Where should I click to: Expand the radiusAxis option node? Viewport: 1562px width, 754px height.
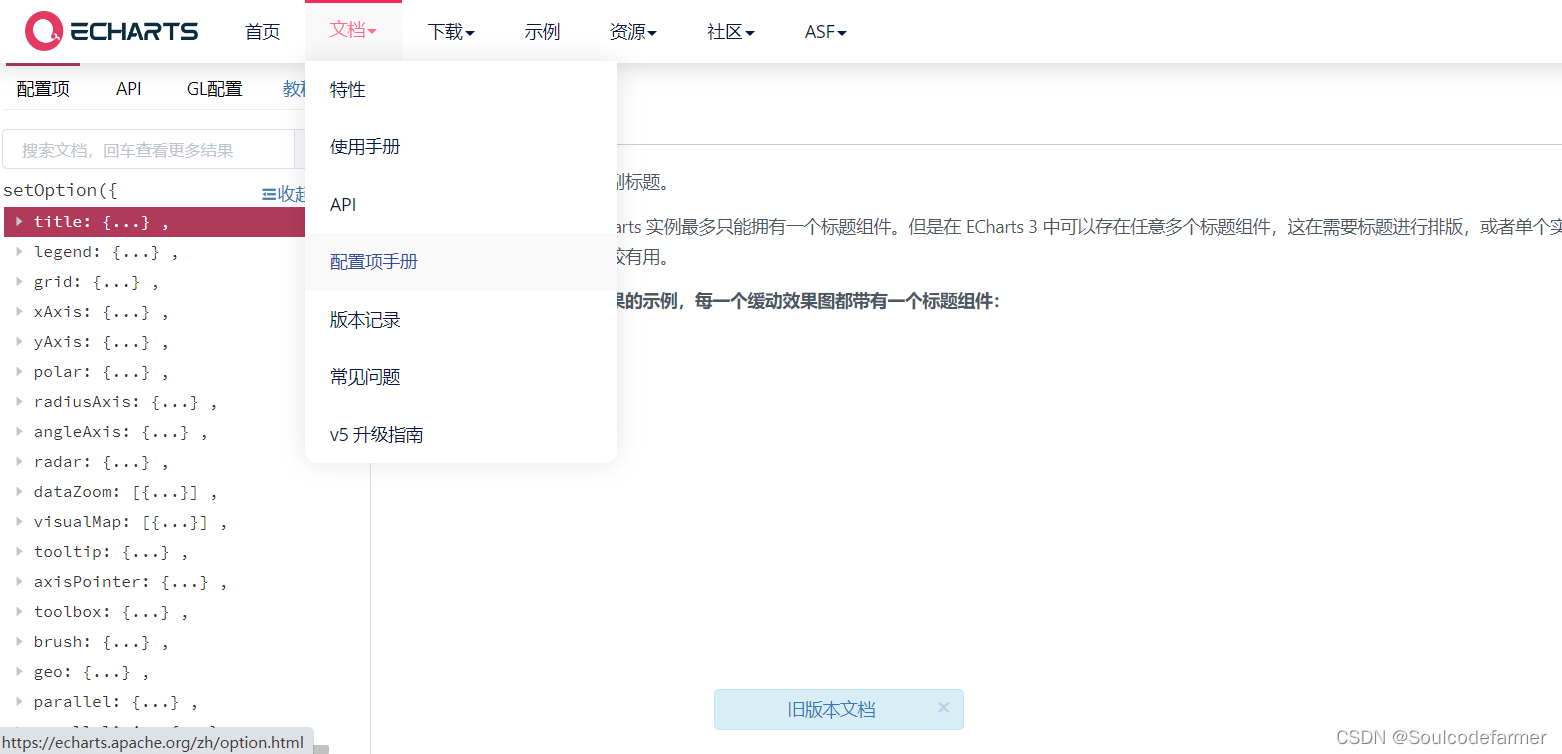19,401
